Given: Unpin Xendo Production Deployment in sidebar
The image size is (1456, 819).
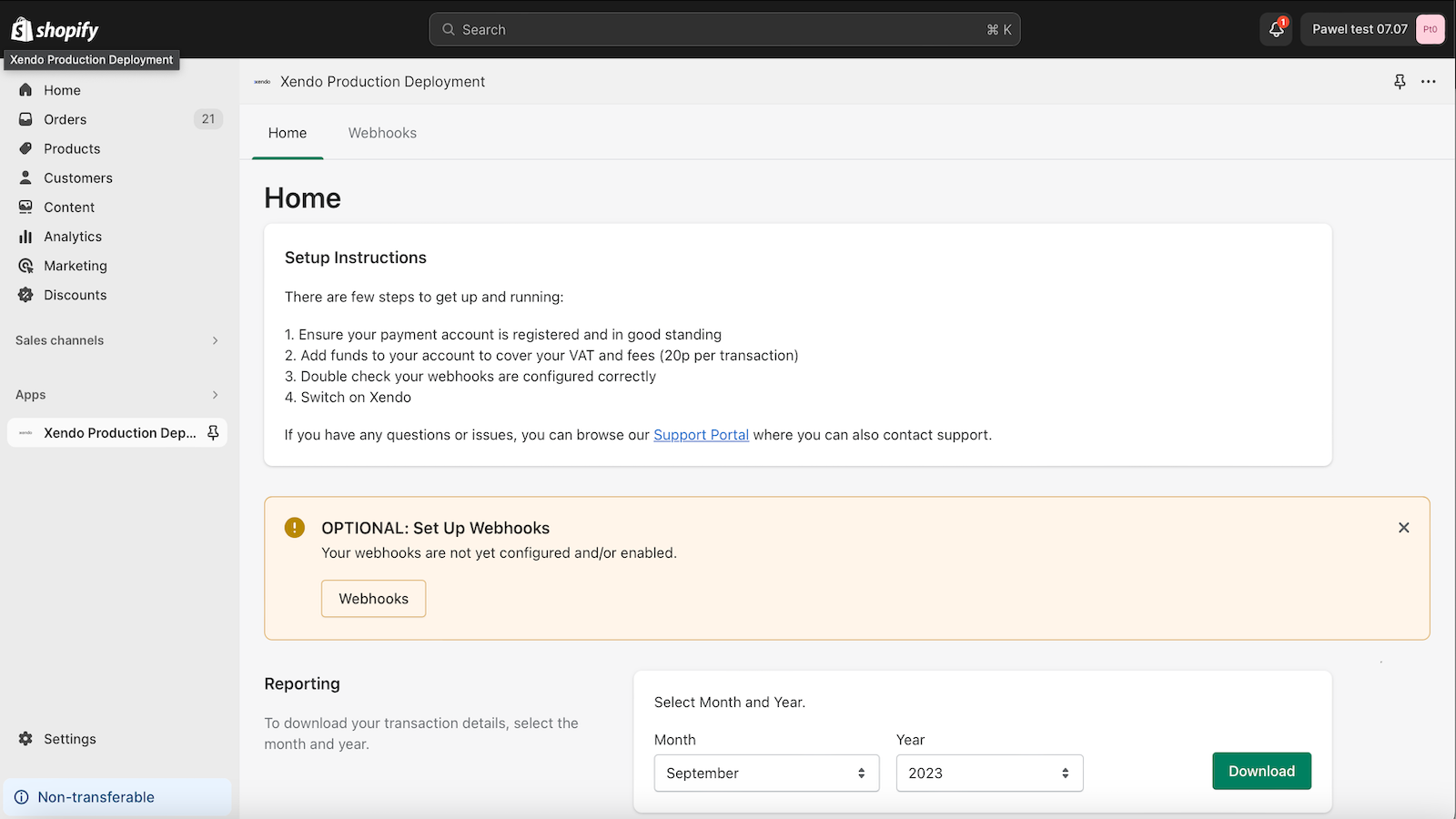Looking at the screenshot, I should 213,433.
